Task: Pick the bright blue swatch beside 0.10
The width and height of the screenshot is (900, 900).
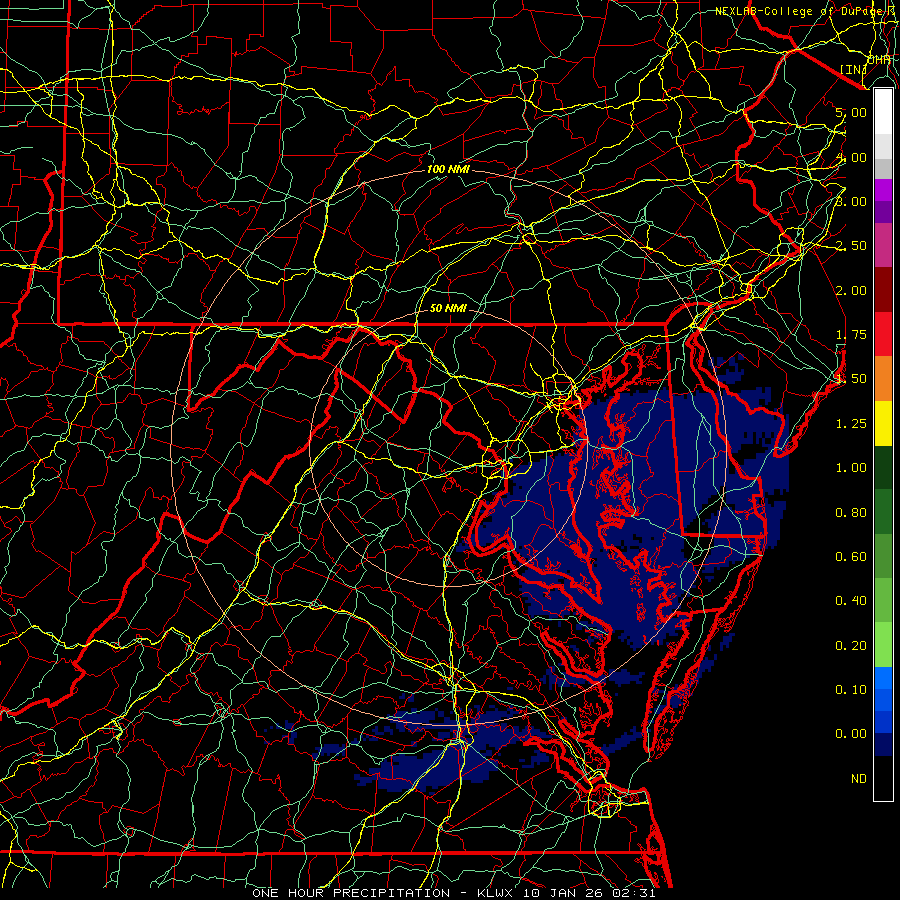Action: [x=883, y=678]
